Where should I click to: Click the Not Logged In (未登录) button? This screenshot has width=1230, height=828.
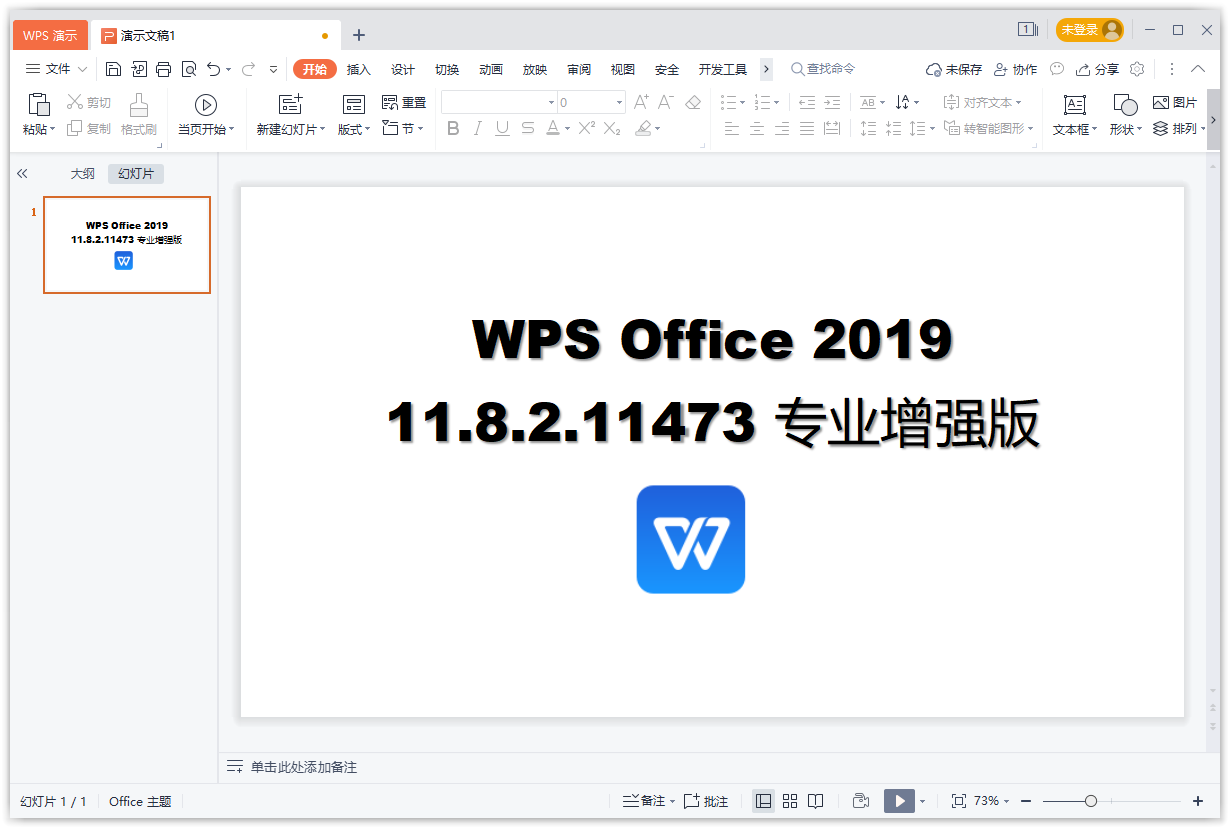click(x=1090, y=30)
